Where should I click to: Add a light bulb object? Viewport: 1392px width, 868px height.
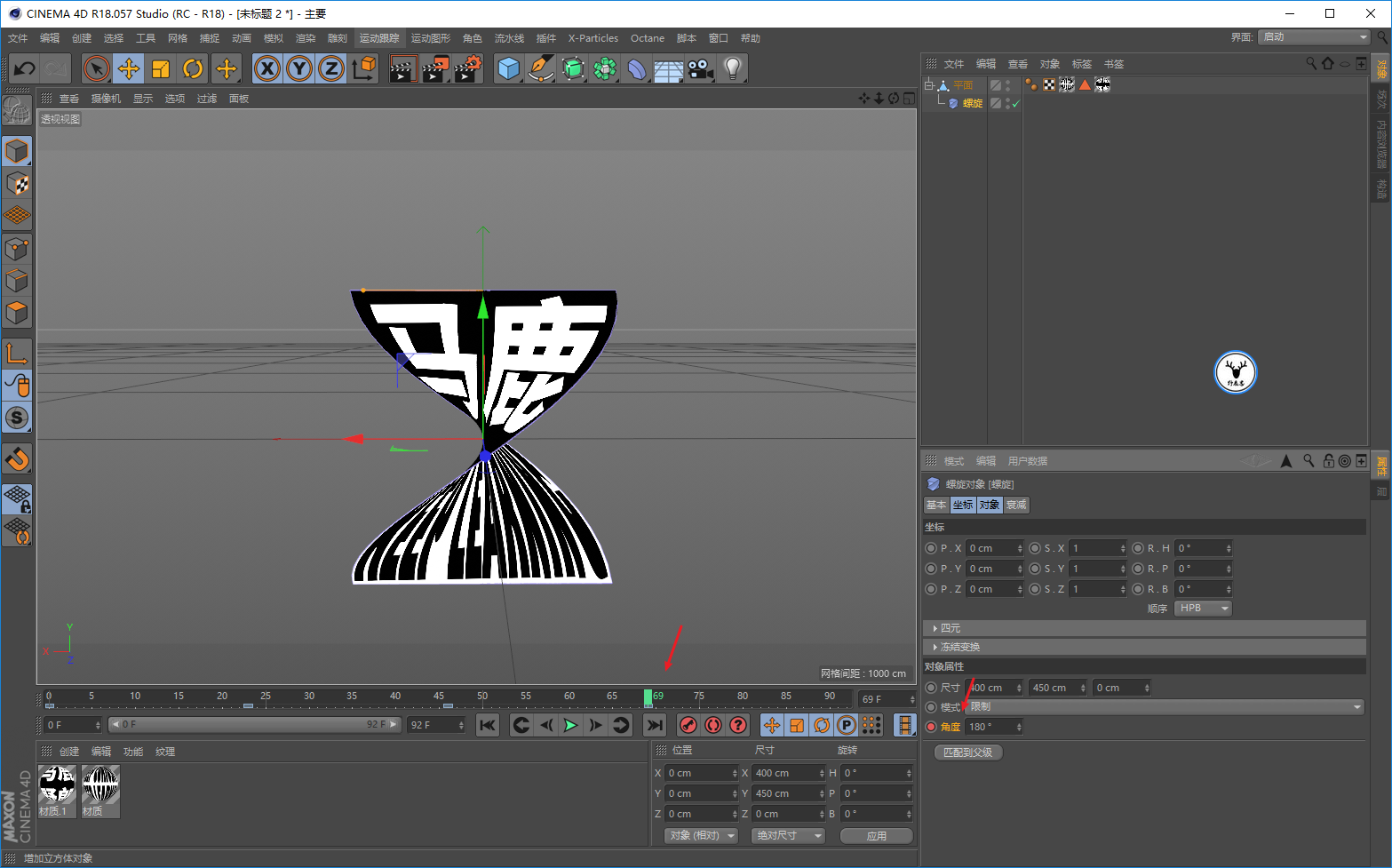pyautogui.click(x=733, y=68)
